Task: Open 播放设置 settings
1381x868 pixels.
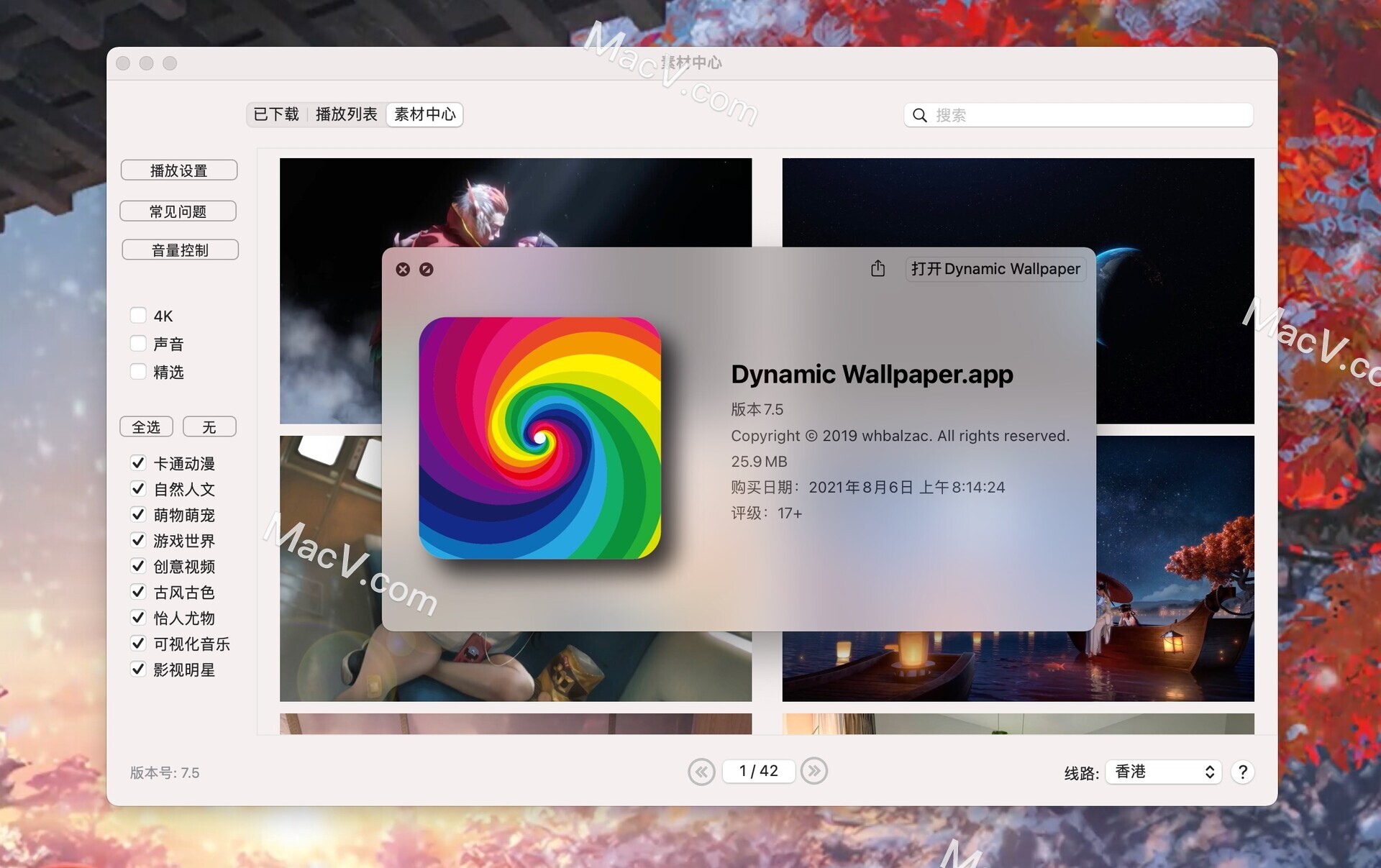Action: [x=178, y=170]
